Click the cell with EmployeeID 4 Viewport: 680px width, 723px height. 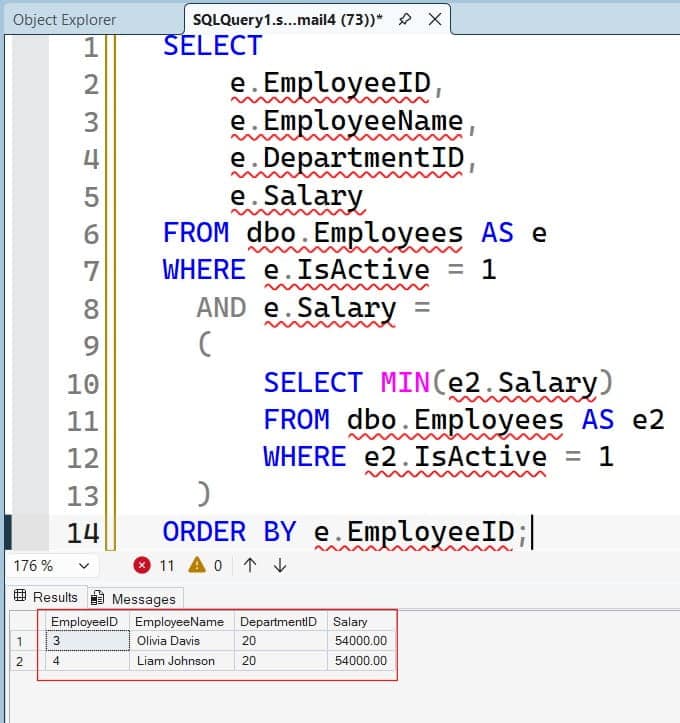[x=88, y=661]
